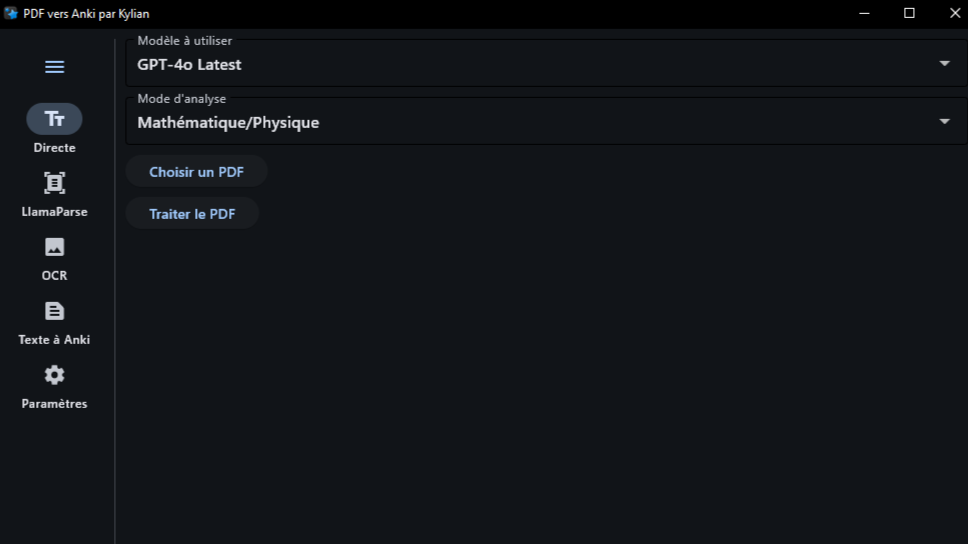Screen dimensions: 968x544
Task: Open the Paramètres gear icon
Action: click(54, 375)
